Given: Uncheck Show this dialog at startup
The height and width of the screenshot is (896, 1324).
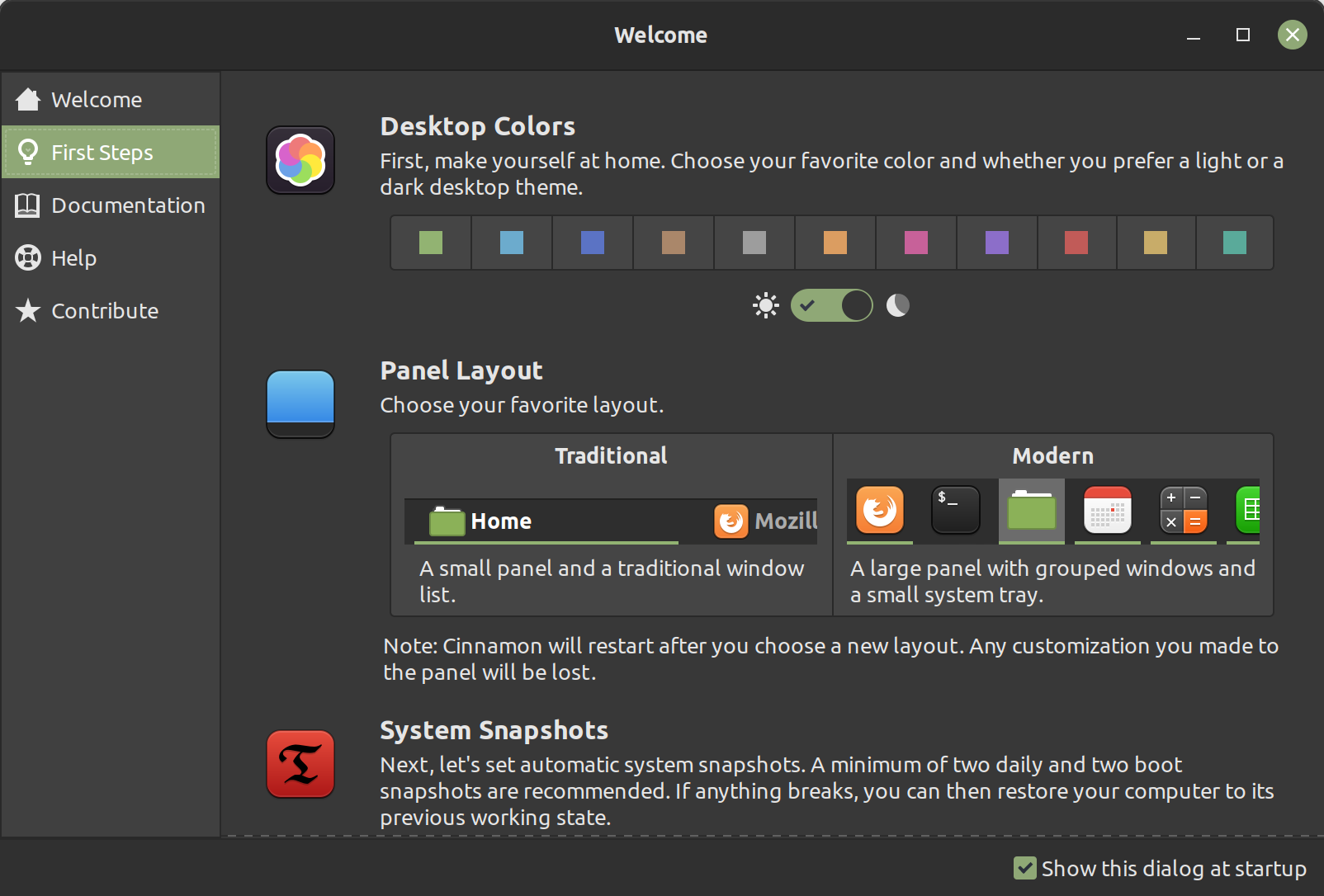Looking at the screenshot, I should coord(1026,868).
